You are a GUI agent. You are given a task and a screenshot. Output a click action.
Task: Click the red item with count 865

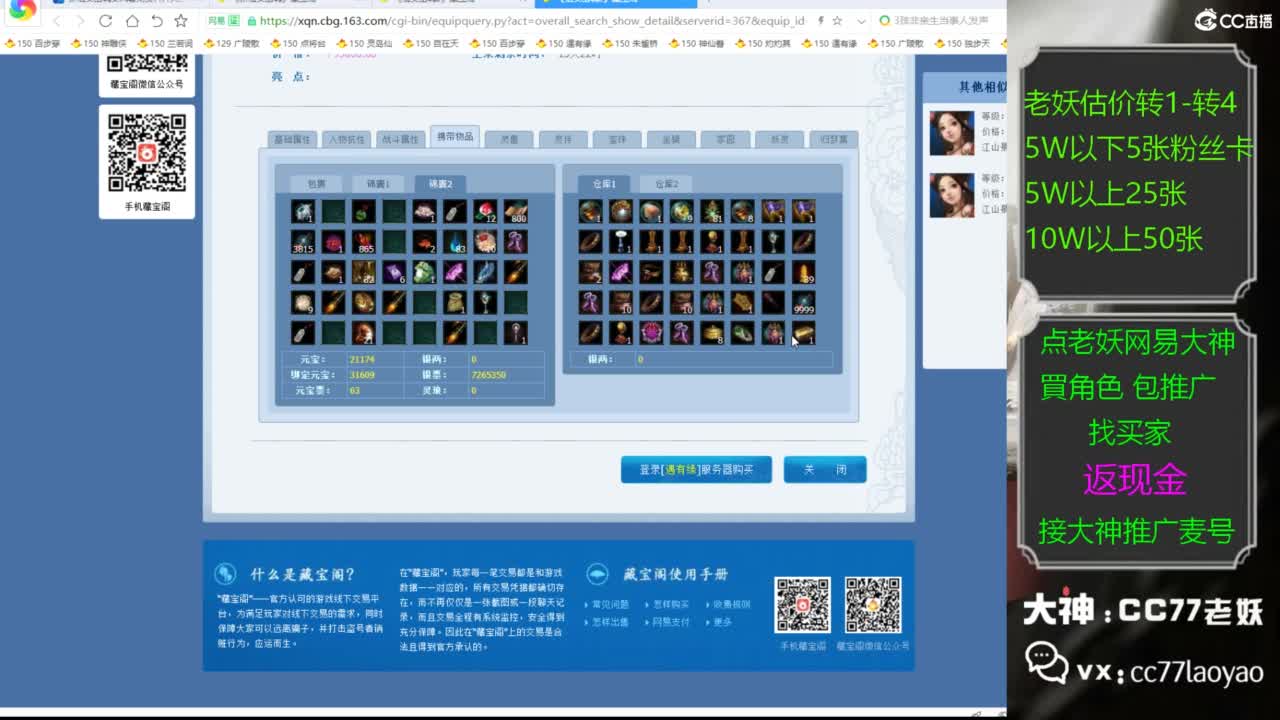(363, 241)
